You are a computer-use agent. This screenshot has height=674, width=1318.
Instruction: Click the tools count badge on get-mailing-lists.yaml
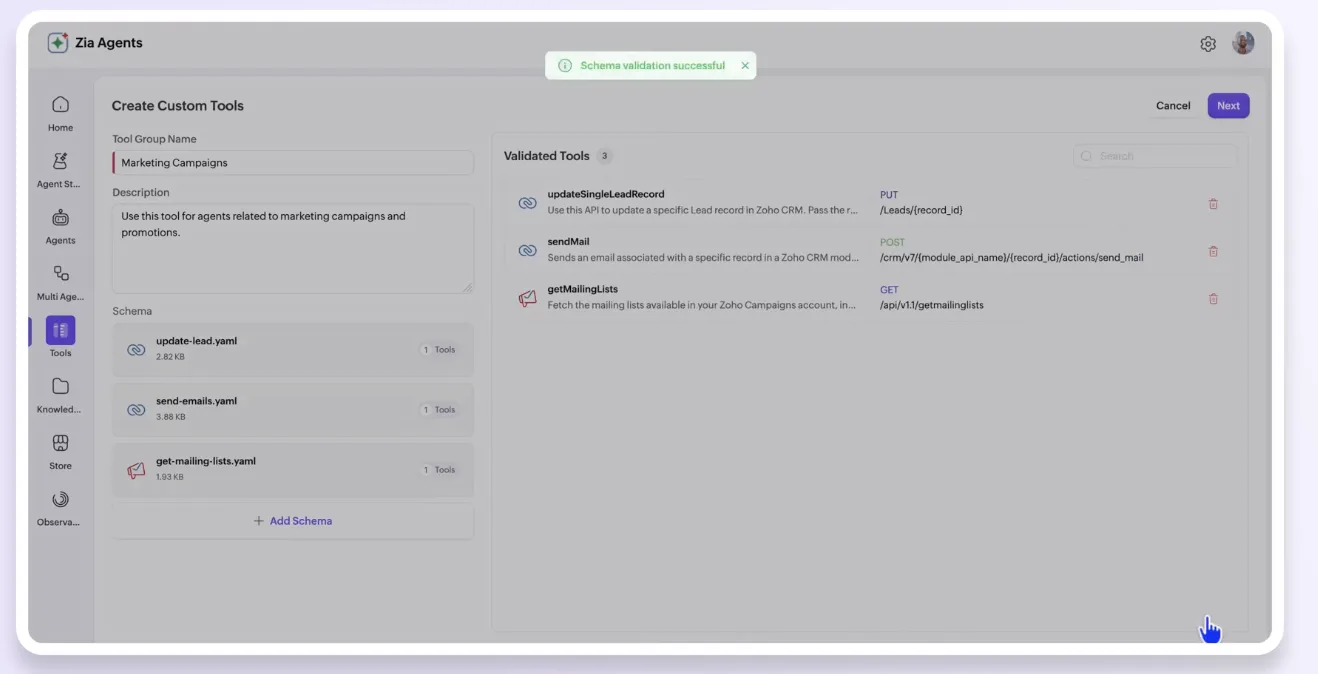tap(439, 470)
